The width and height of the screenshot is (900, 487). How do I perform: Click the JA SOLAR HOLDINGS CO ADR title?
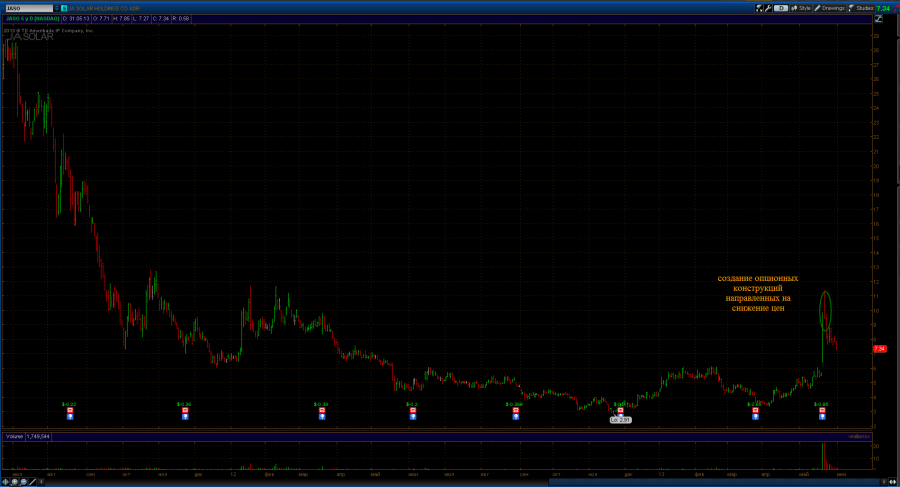point(104,8)
